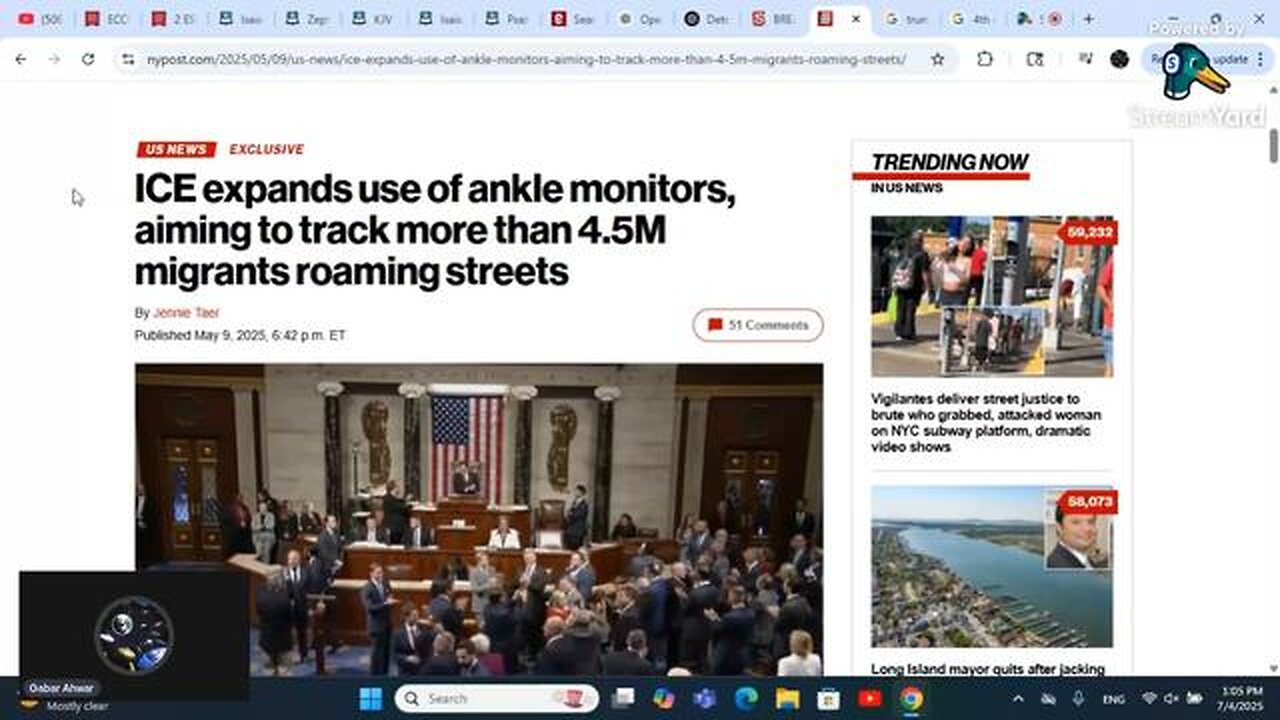Open the Long Island aerial photo thumbnail
This screenshot has height=720, width=1280.
point(991,566)
